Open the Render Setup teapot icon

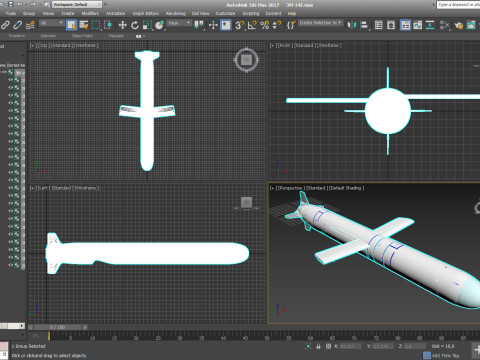click(x=459, y=25)
